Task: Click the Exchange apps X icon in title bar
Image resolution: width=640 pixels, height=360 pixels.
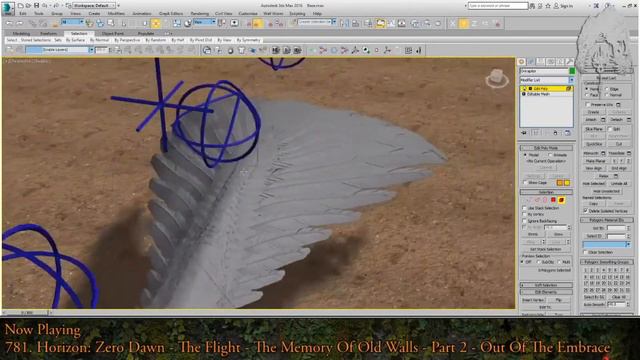Action: [x=596, y=6]
